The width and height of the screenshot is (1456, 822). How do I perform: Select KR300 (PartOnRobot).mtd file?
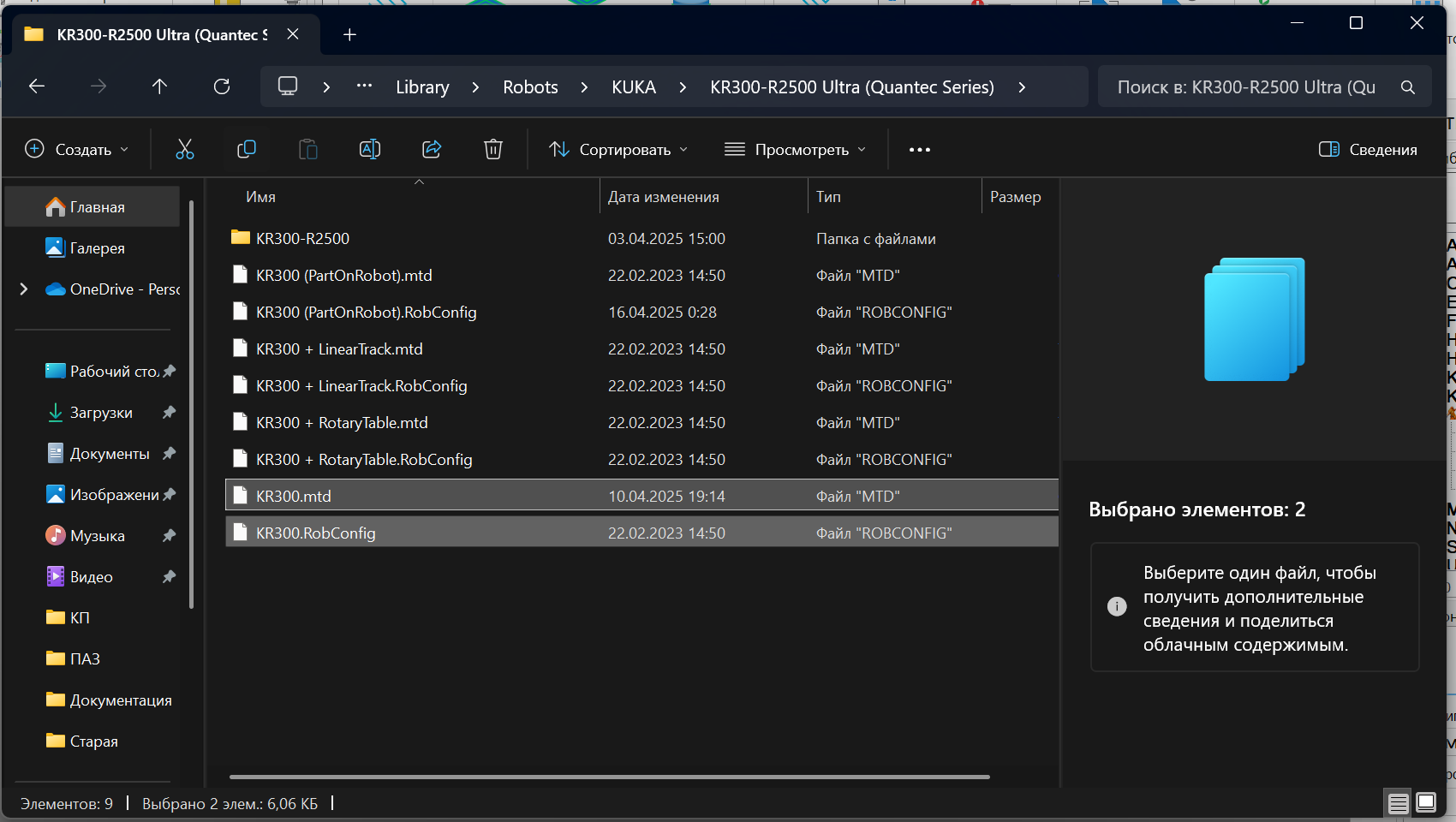click(x=642, y=275)
